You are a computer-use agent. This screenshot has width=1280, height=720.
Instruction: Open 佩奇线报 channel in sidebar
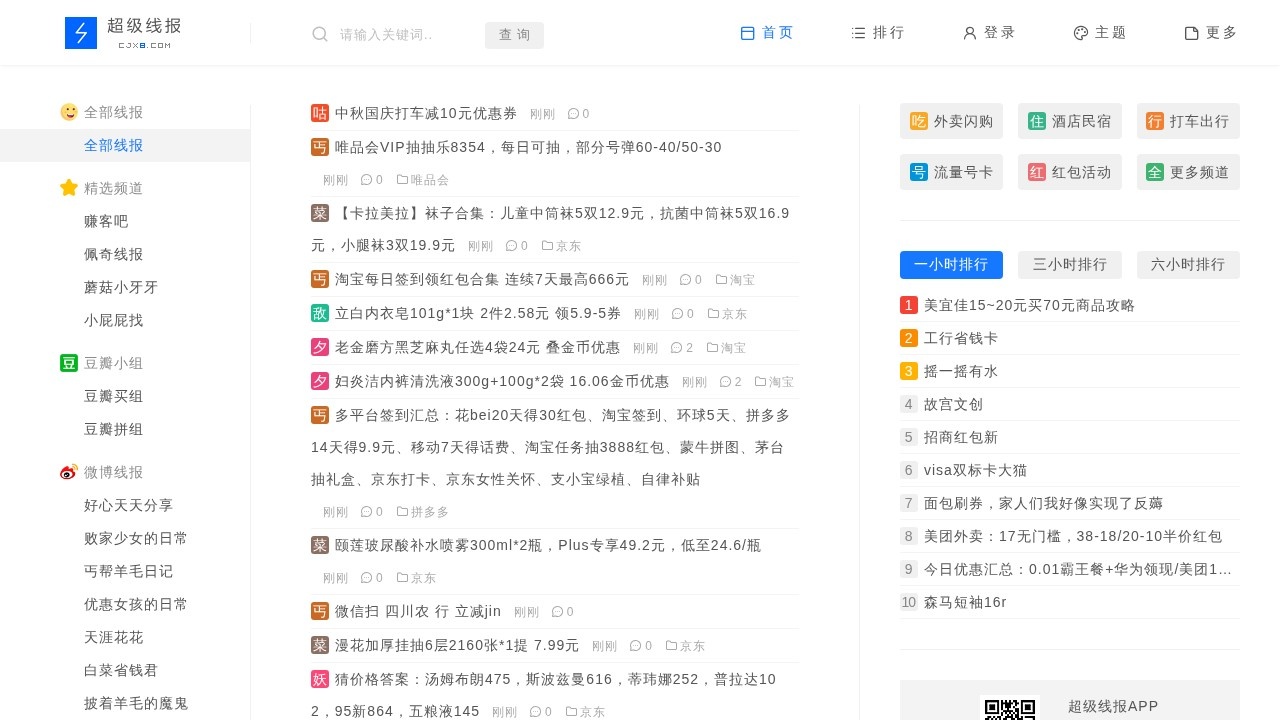[x=114, y=254]
